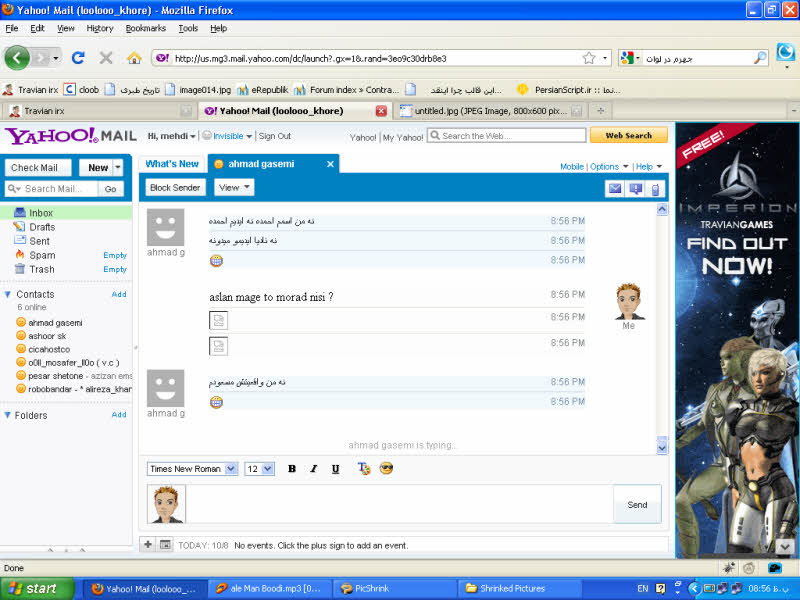Click the Windows start button
800x600 pixels.
coord(37,588)
